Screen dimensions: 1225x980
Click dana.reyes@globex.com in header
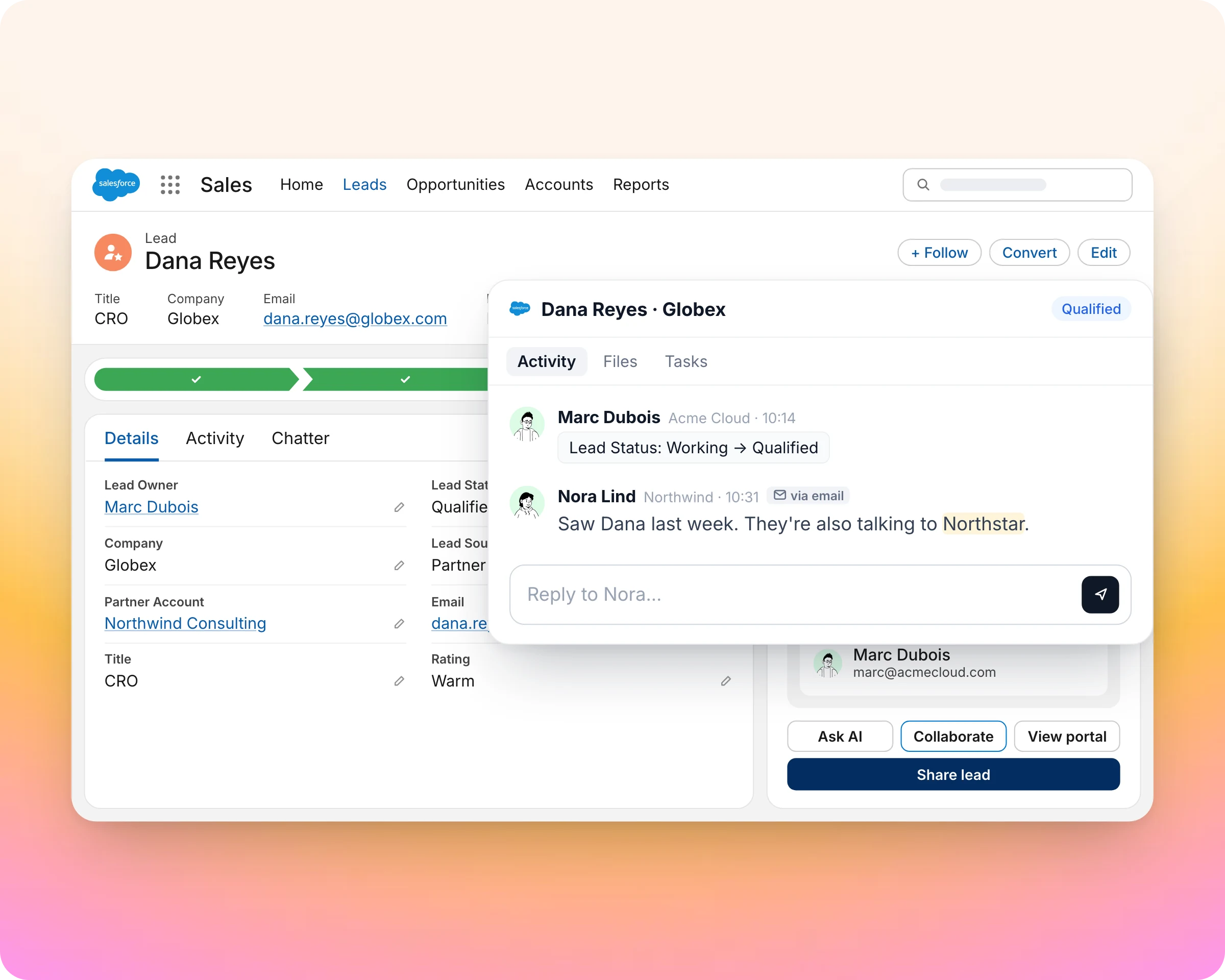355,318
